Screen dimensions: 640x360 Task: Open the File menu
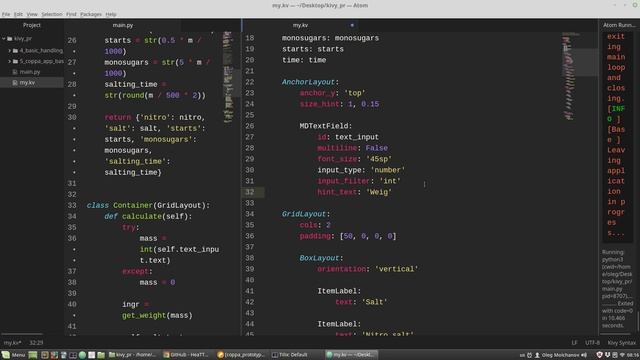coord(6,14)
